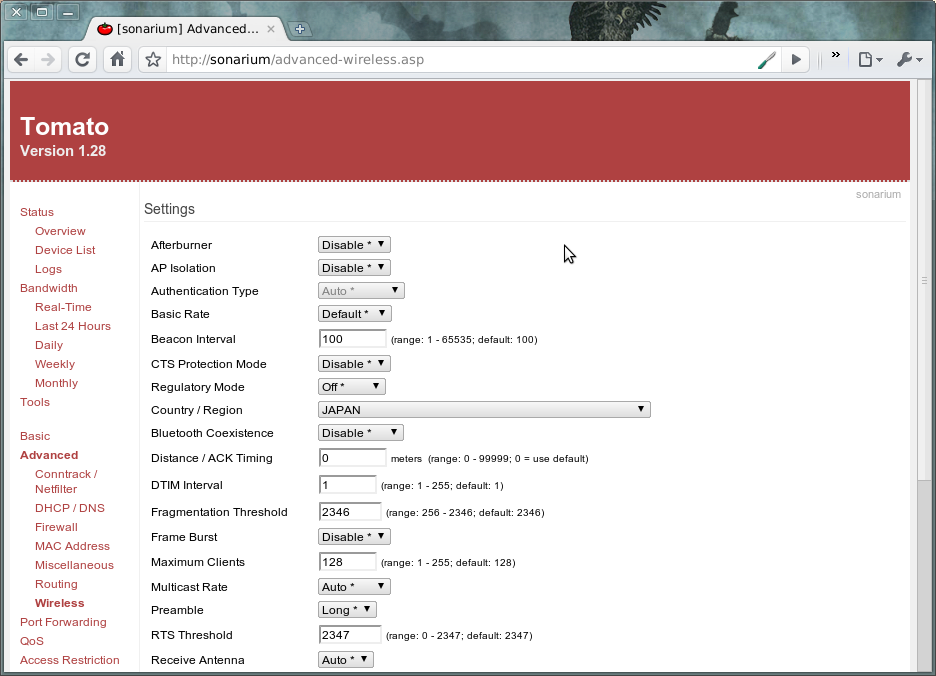
Task: Click the Maximum Clients input field
Action: click(x=347, y=562)
